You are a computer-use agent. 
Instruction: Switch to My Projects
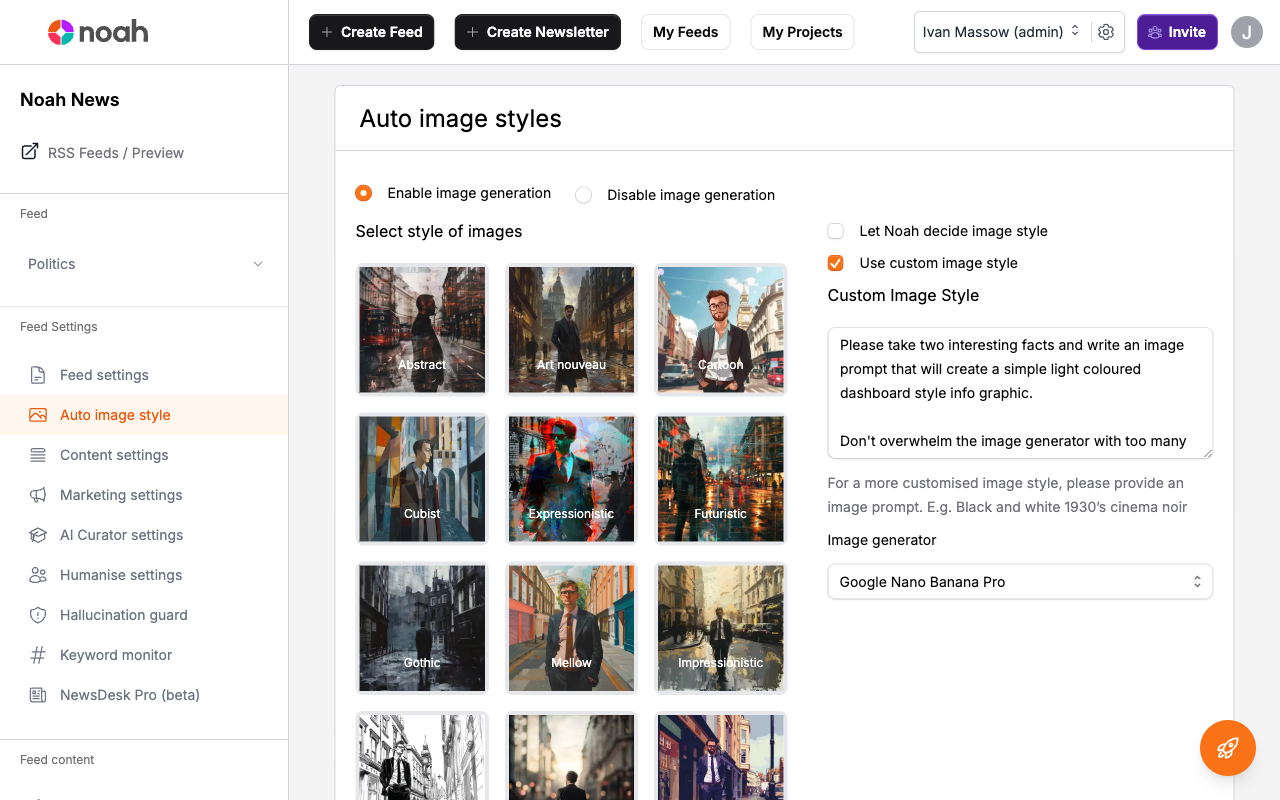click(802, 31)
